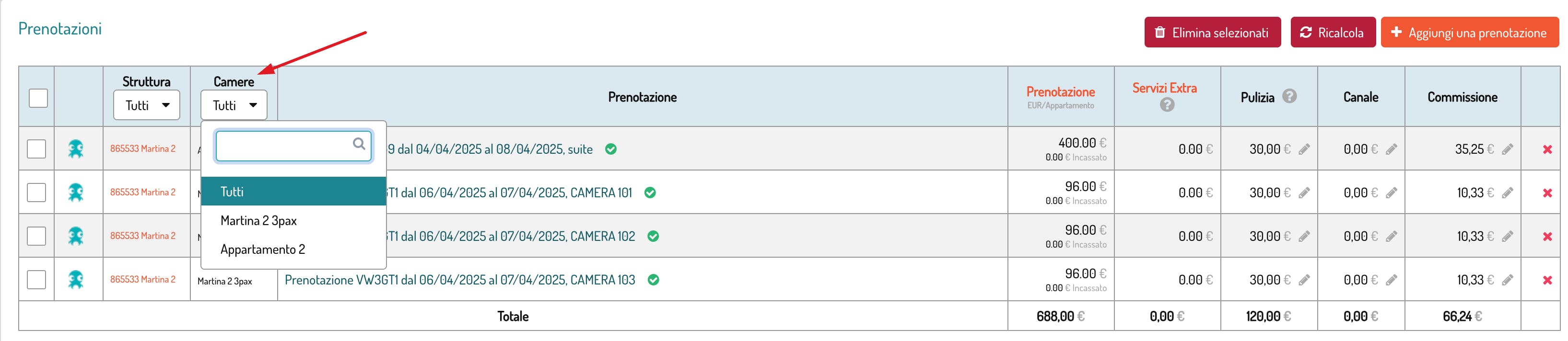Screen dimensions: 1568x341
Task: Edit Canale amount pencil in CAMERA 103 row
Action: (x=1391, y=280)
